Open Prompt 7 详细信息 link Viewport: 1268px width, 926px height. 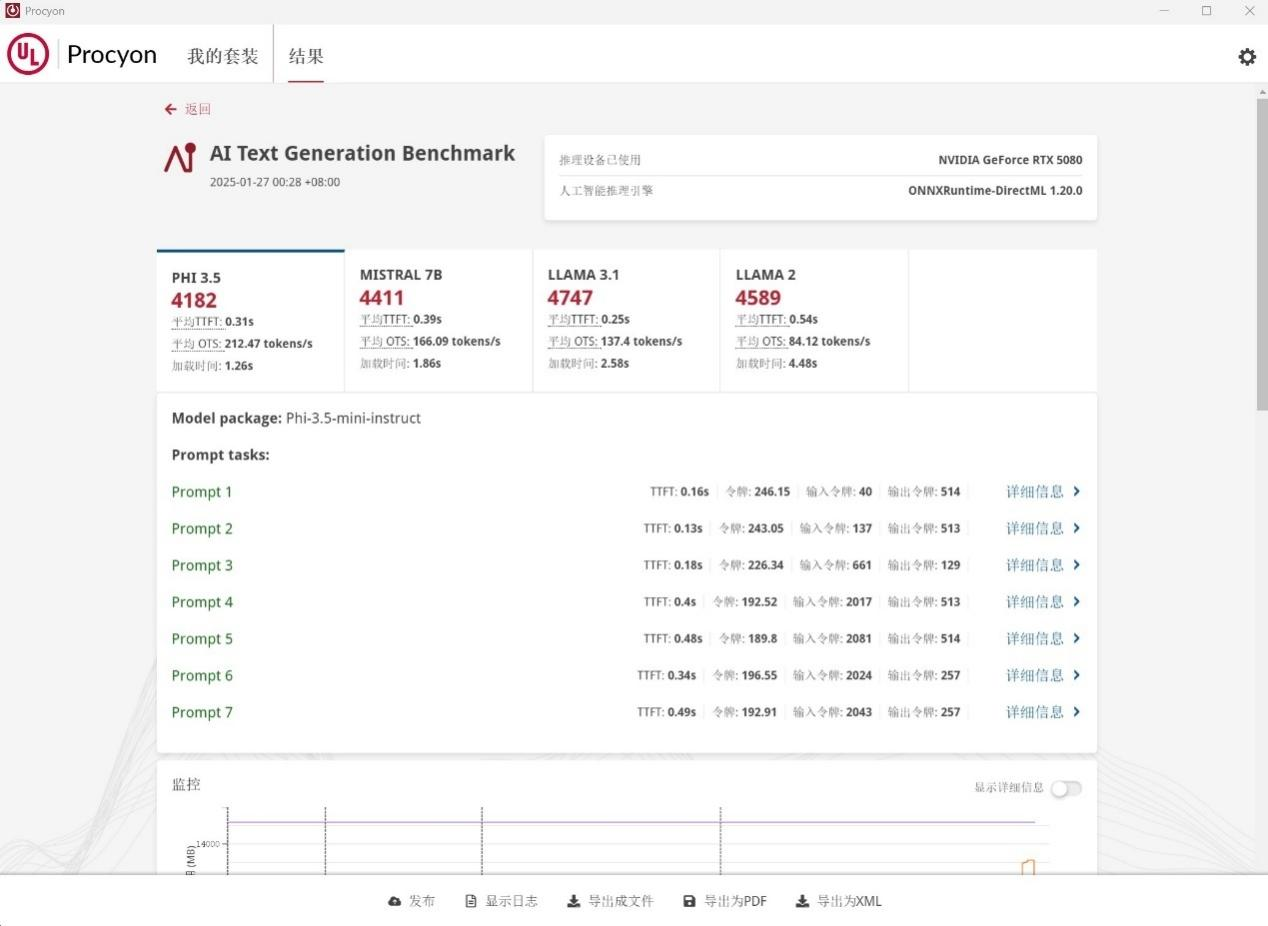(1035, 712)
